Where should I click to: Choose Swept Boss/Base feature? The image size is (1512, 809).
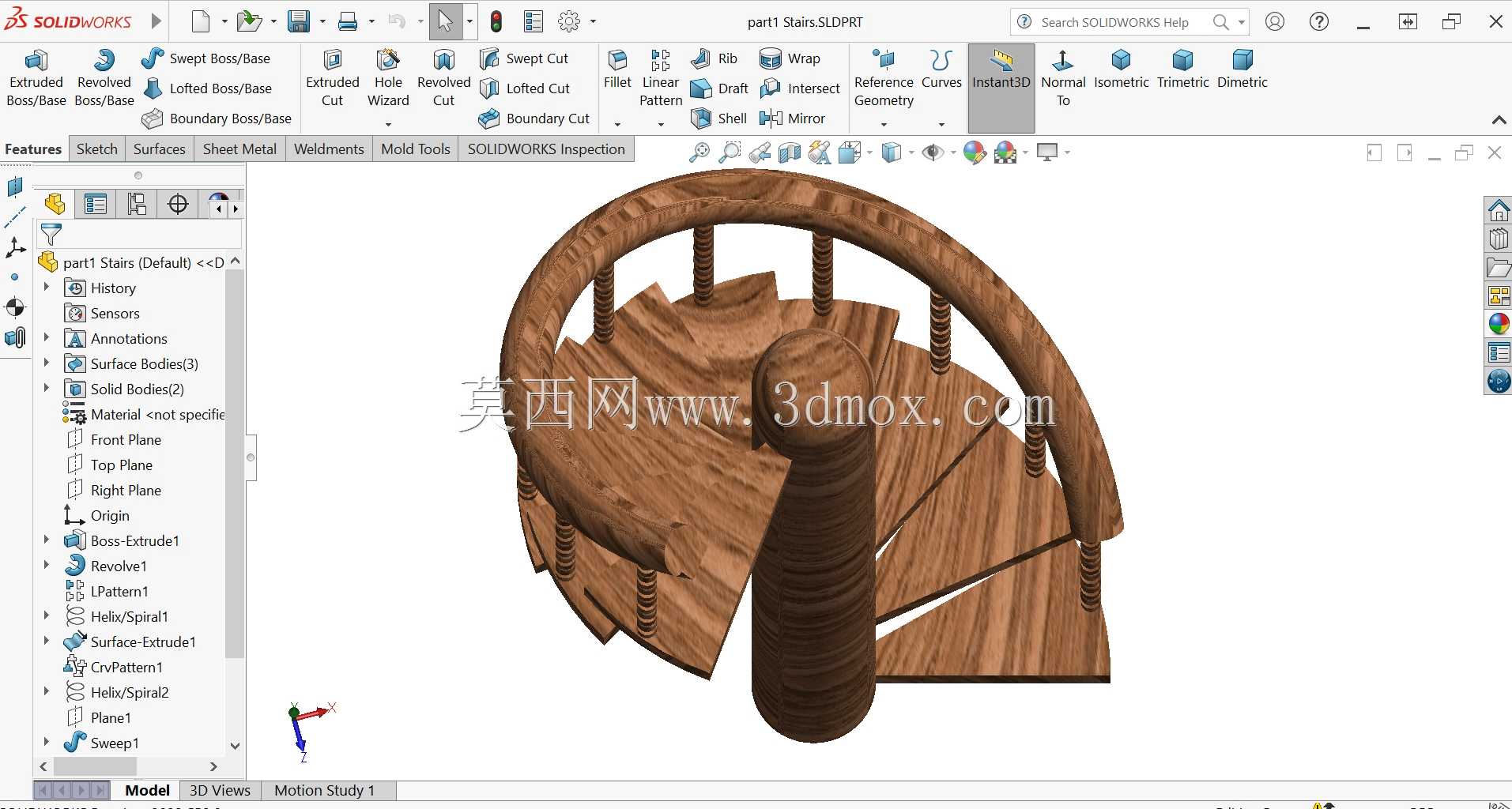205,58
